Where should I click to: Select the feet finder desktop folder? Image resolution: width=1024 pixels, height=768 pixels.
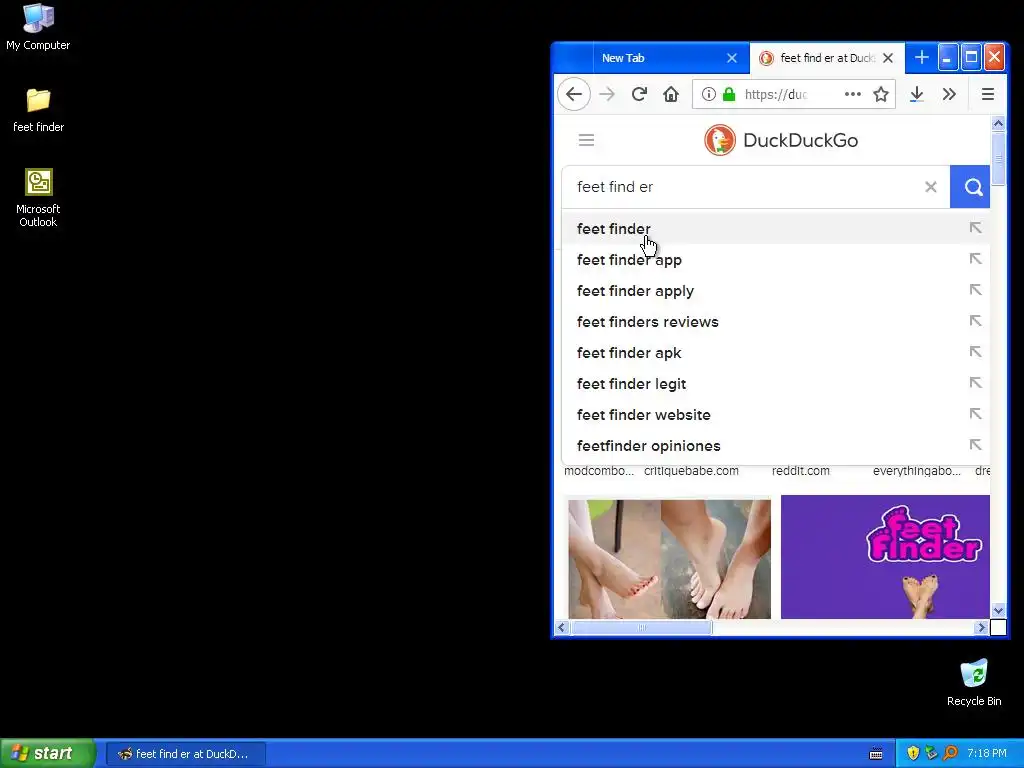pos(38,110)
